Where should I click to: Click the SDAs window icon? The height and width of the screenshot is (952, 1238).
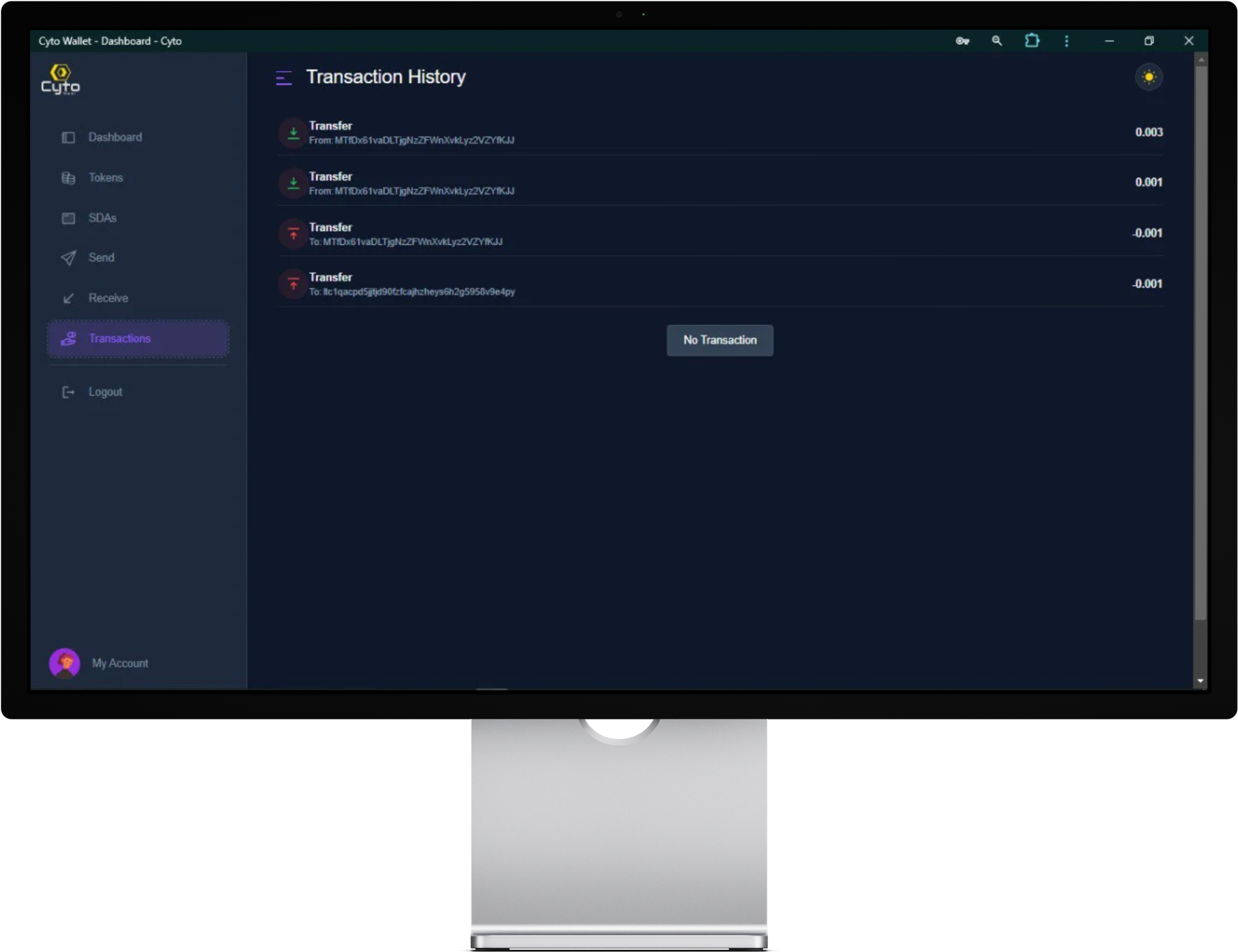(68, 218)
